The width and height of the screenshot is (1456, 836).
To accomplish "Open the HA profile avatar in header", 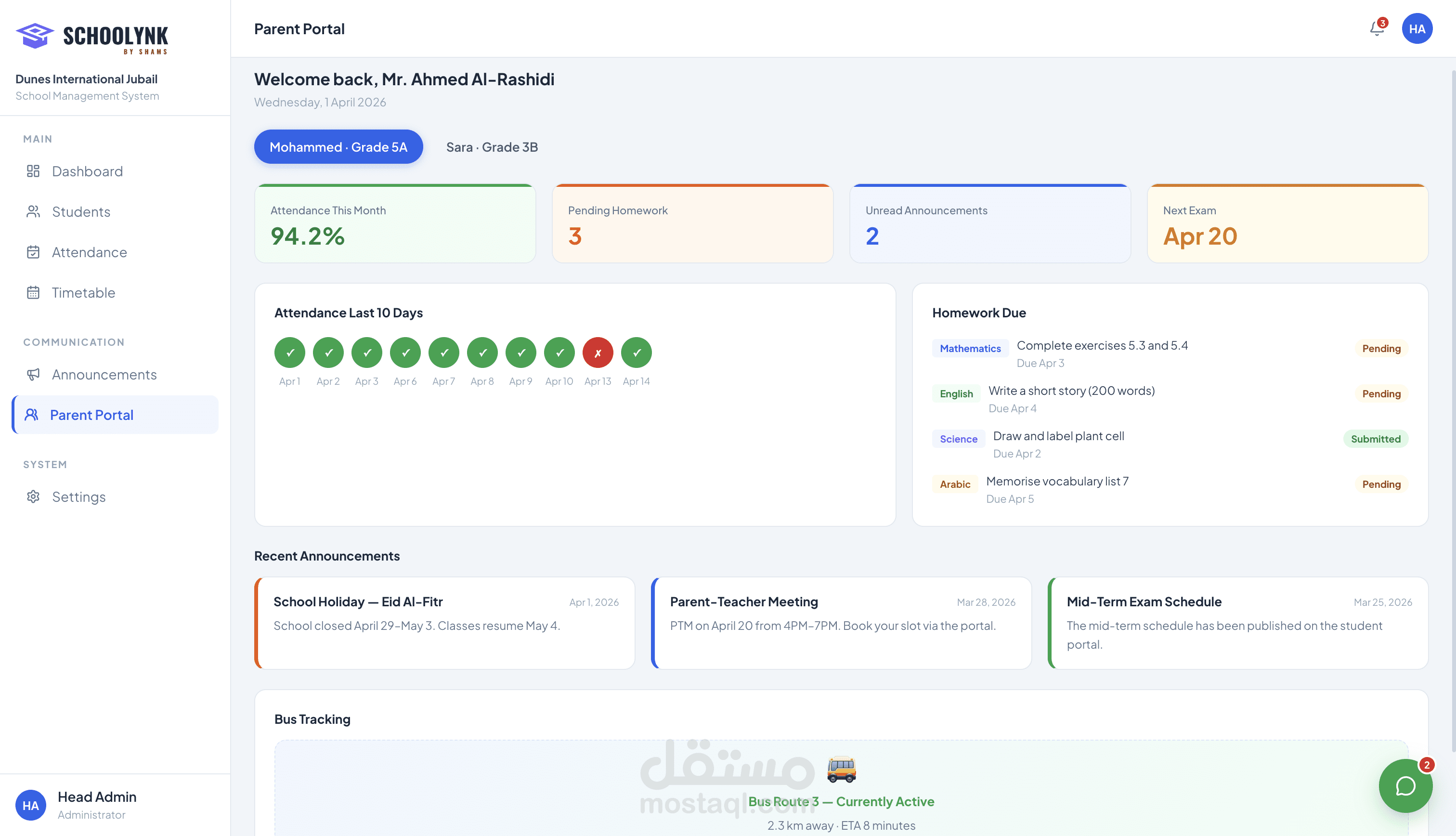I will tap(1417, 29).
